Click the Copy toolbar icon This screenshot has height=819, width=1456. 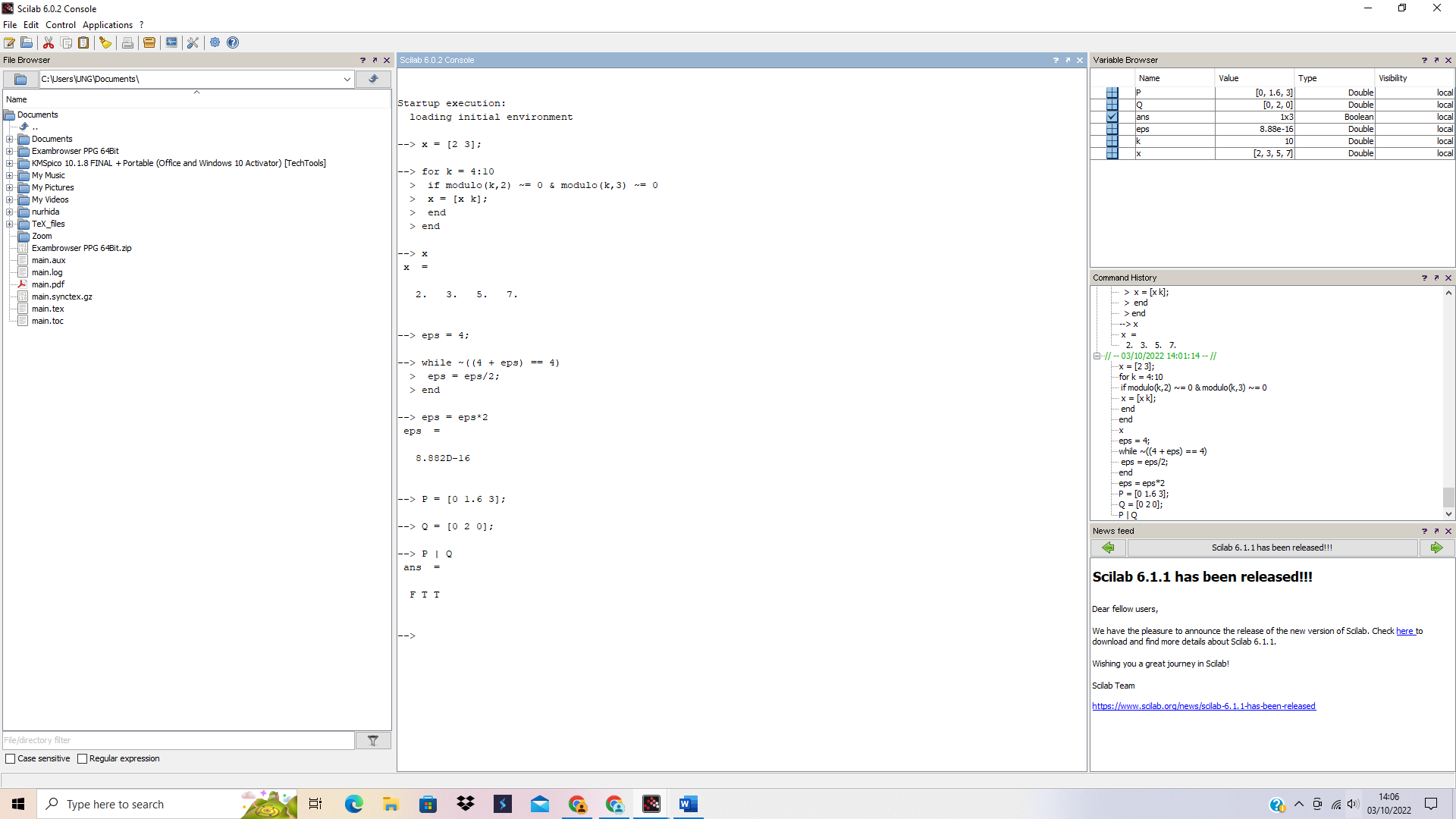click(x=67, y=42)
